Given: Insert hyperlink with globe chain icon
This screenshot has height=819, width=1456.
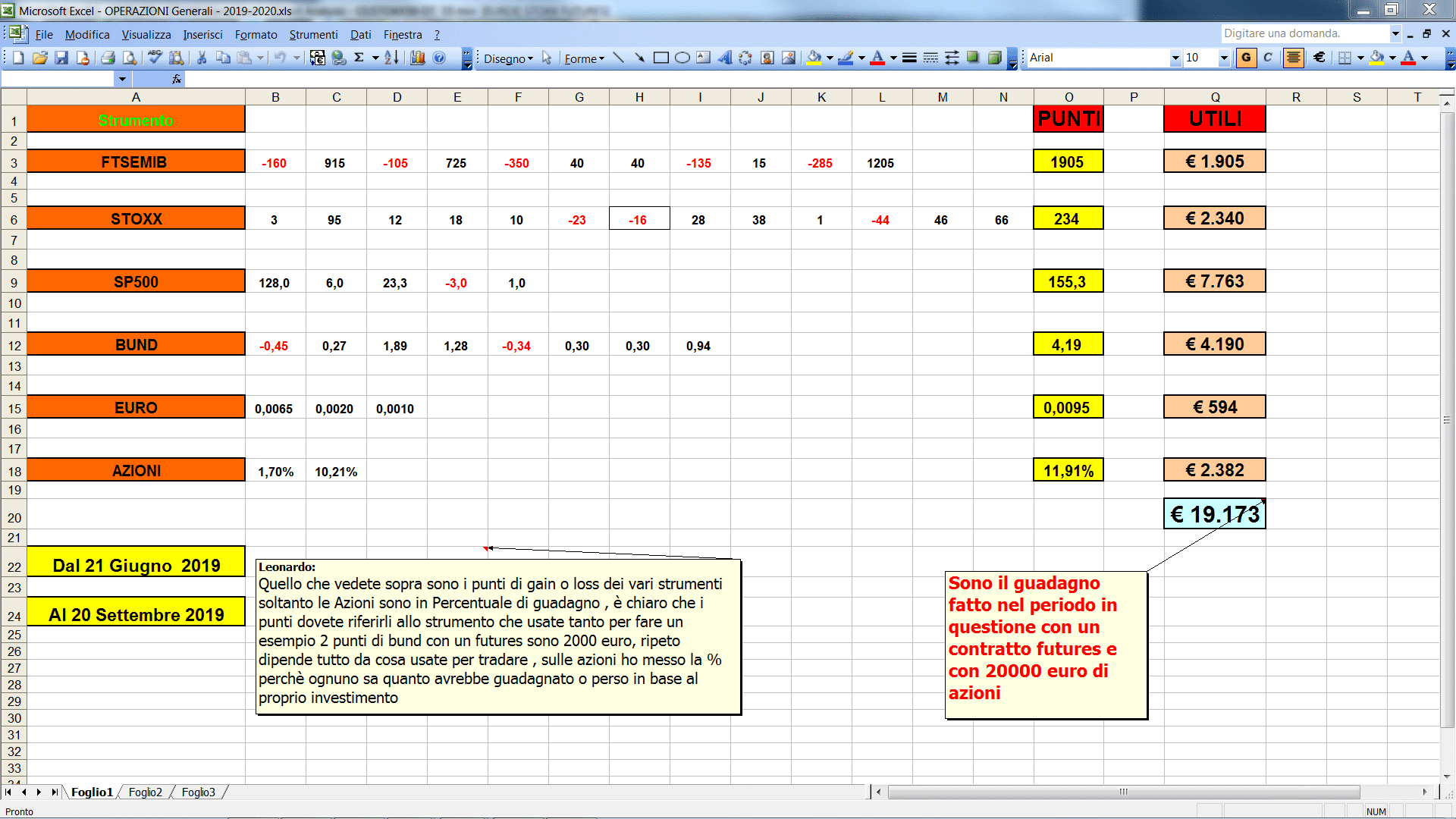Looking at the screenshot, I should click(339, 58).
